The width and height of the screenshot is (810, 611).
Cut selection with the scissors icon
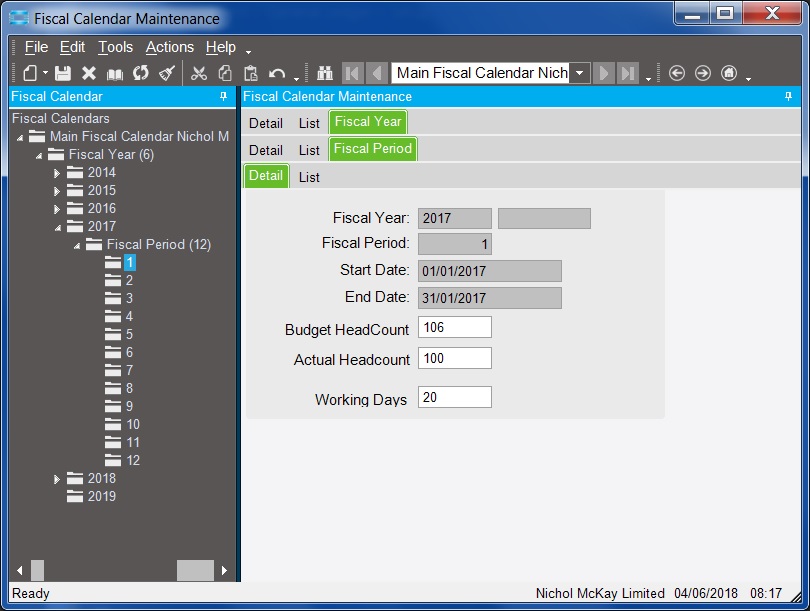point(199,73)
